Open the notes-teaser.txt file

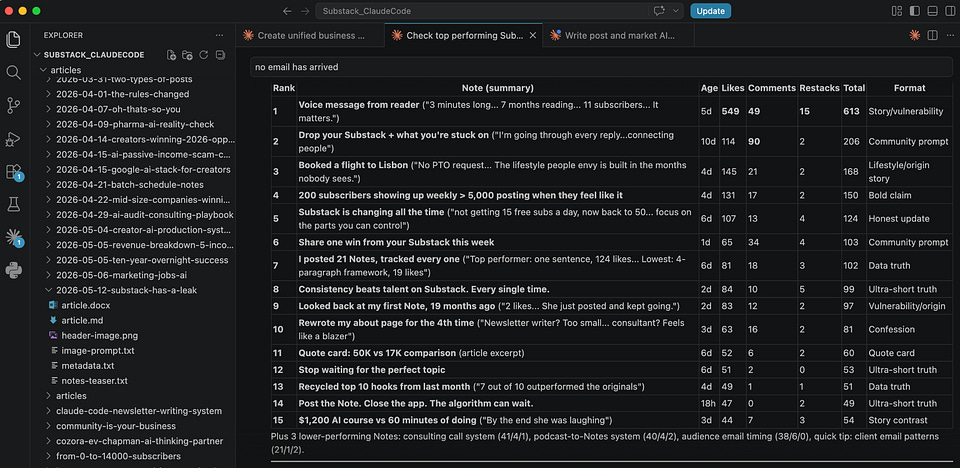[94, 380]
